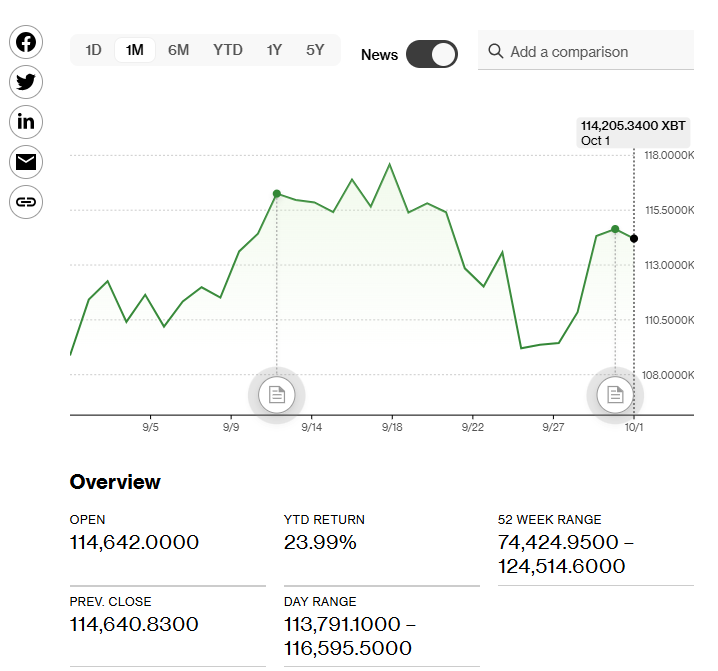Display the 5Y price history
This screenshot has width=718, height=671.
(315, 50)
